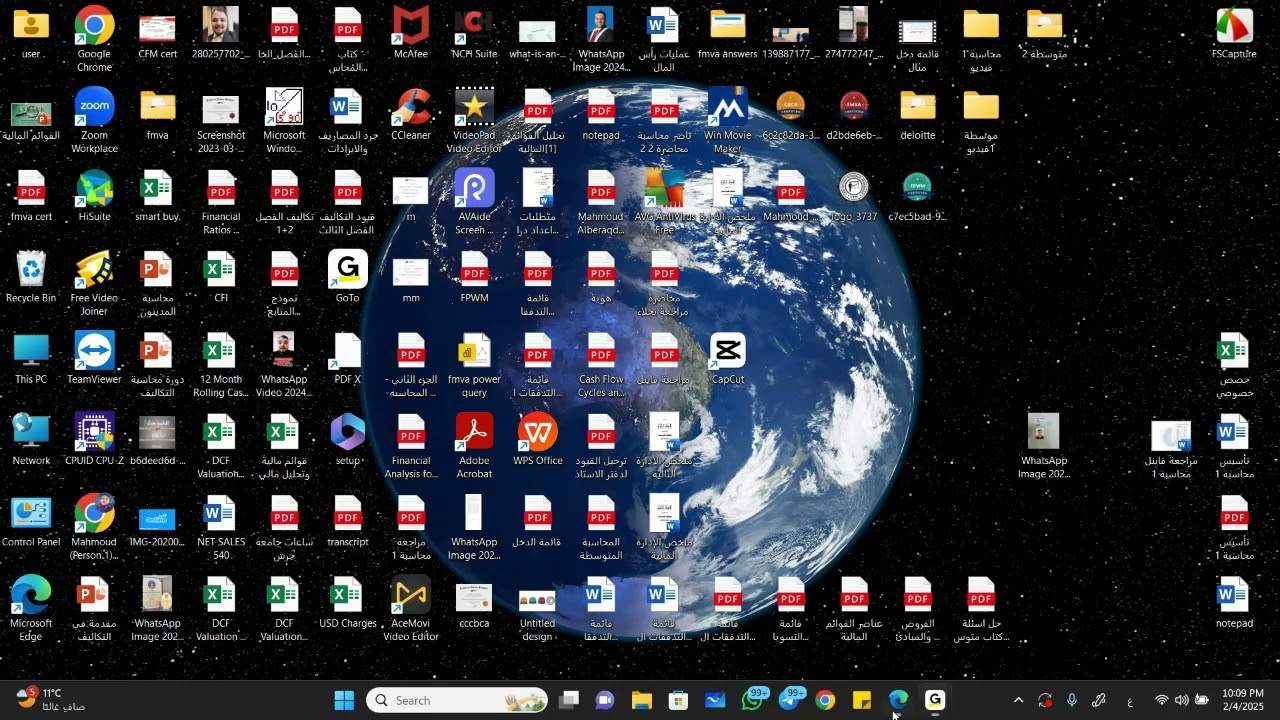Open the AceMovi Video Editor shortcut

coord(411,608)
